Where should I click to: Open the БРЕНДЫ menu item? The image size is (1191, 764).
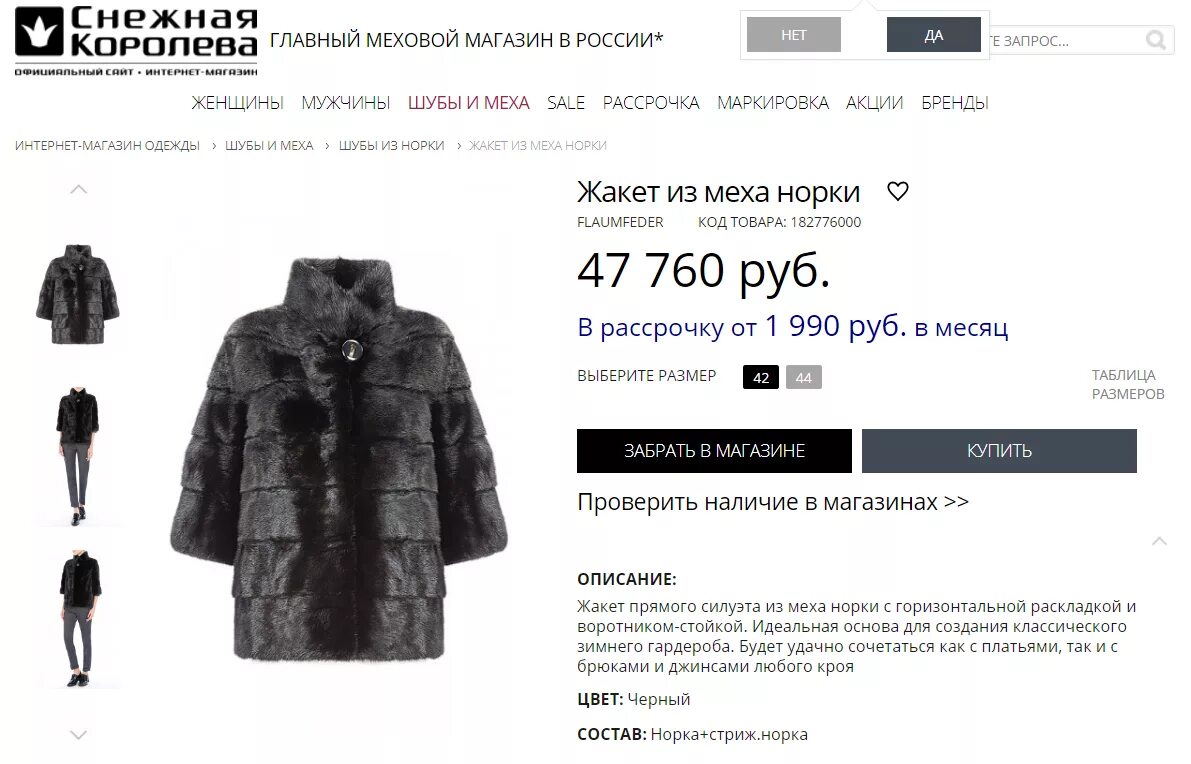pyautogui.click(x=955, y=103)
